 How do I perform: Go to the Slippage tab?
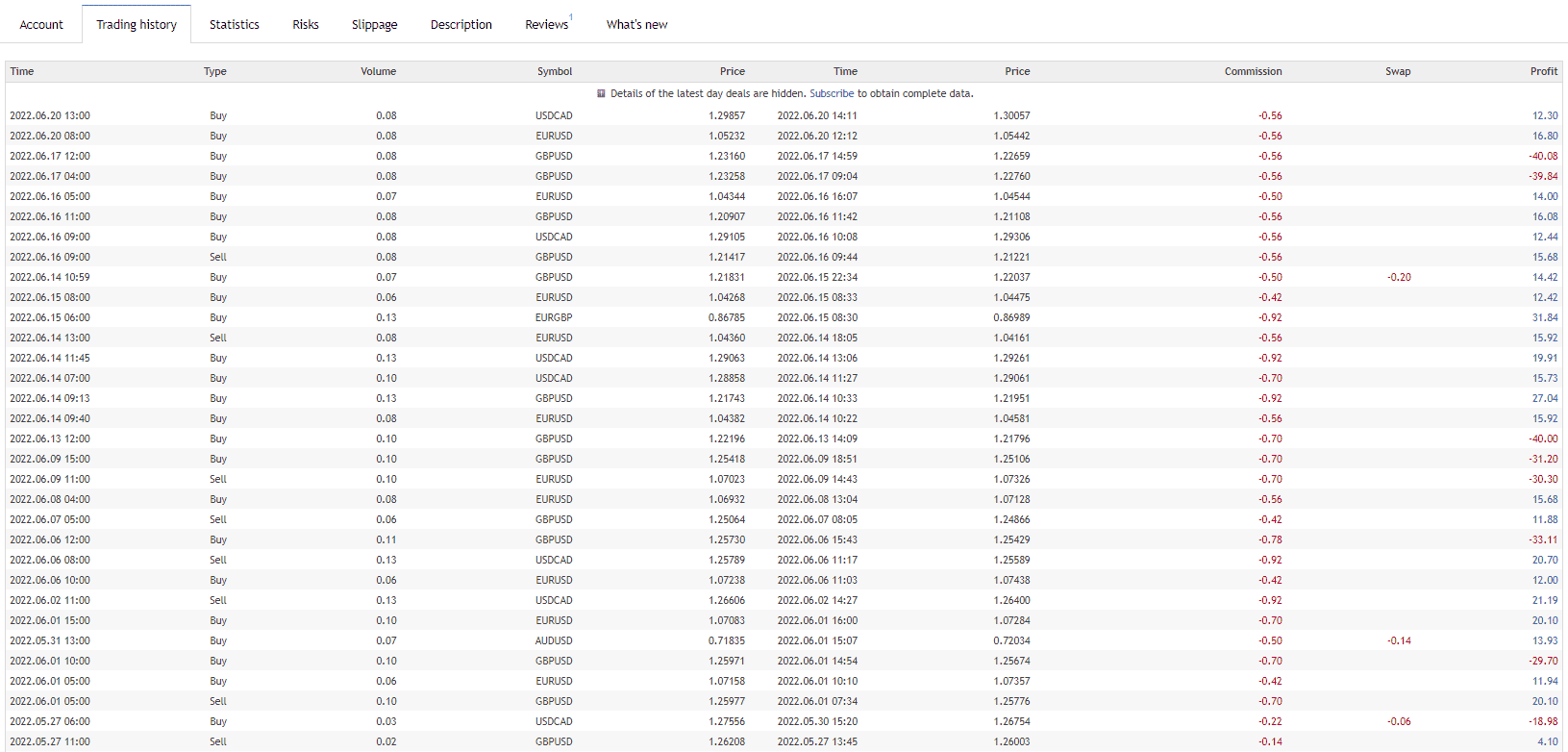pyautogui.click(x=375, y=24)
